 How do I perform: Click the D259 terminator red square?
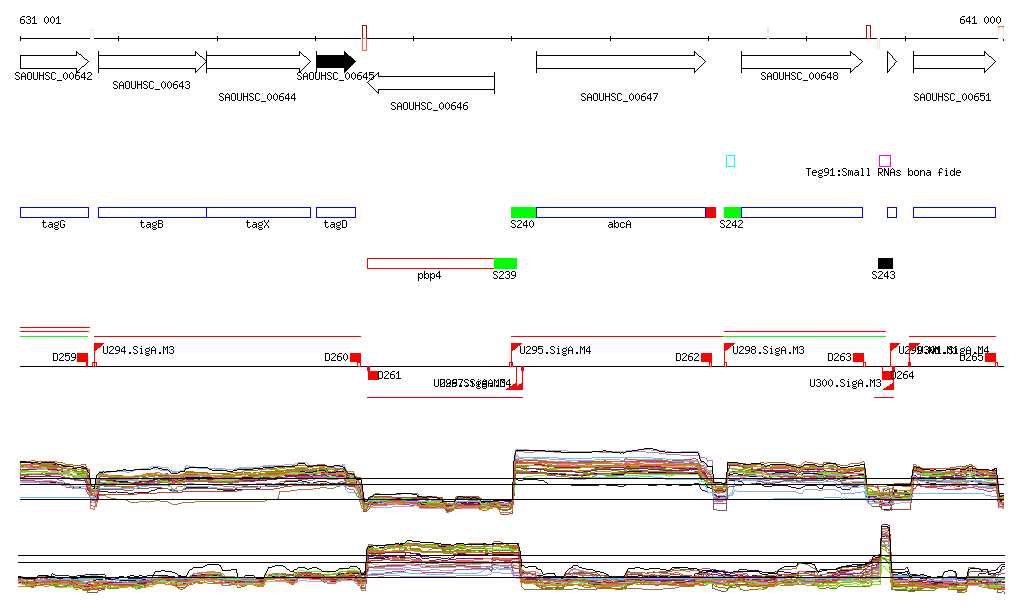pos(82,357)
